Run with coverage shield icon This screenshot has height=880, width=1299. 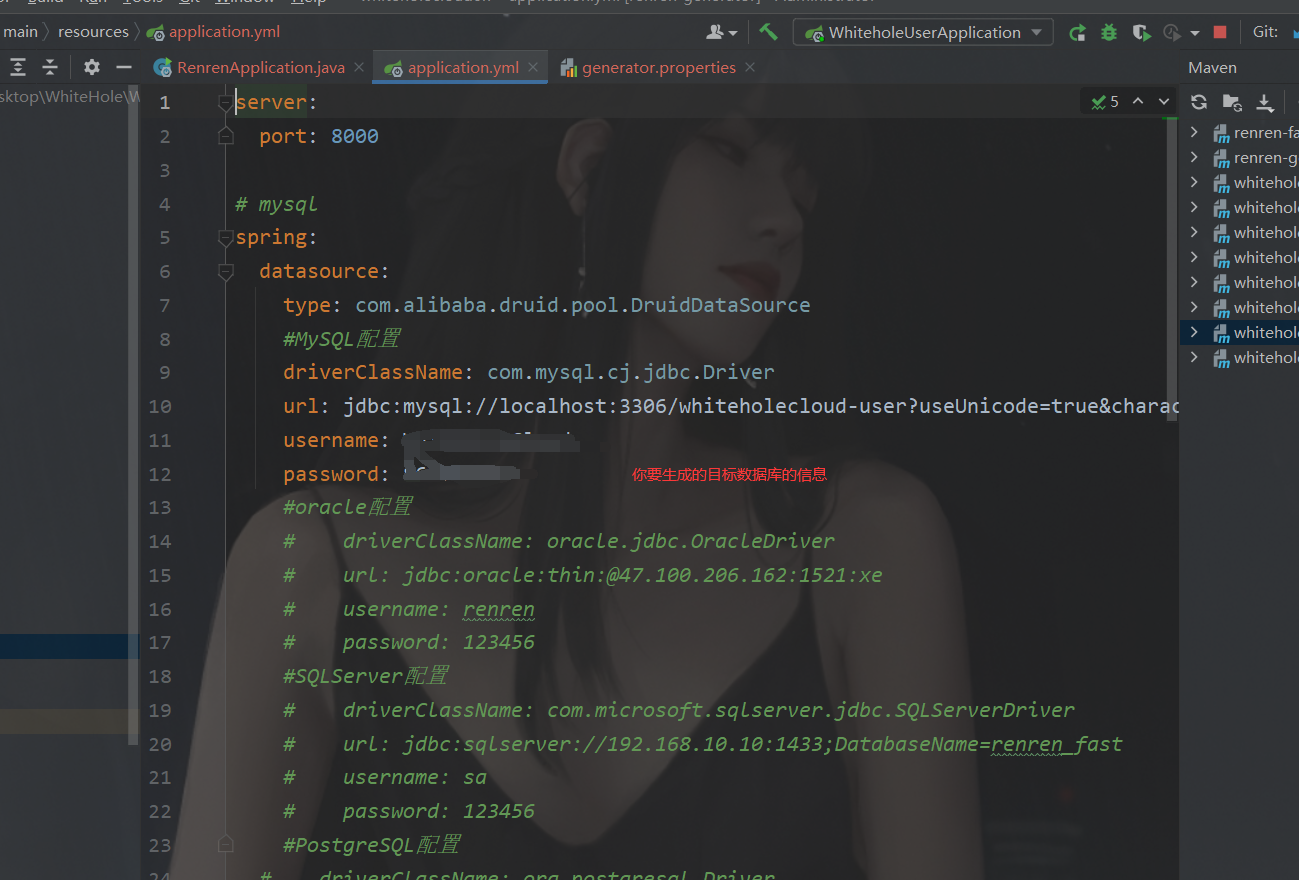1141,32
